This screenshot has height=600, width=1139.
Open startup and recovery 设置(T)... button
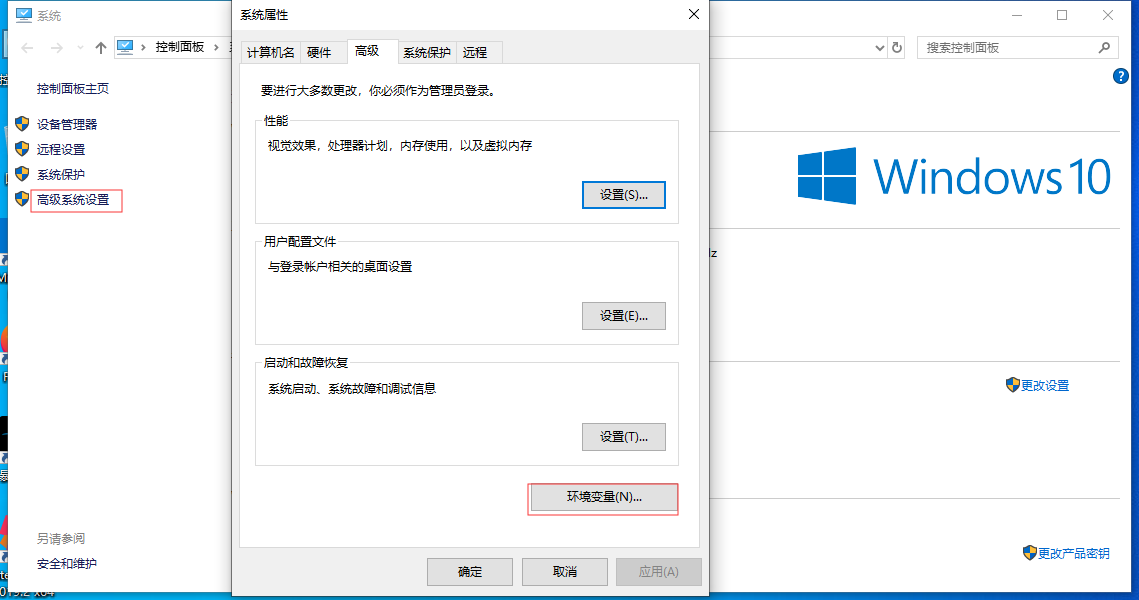[x=623, y=437]
